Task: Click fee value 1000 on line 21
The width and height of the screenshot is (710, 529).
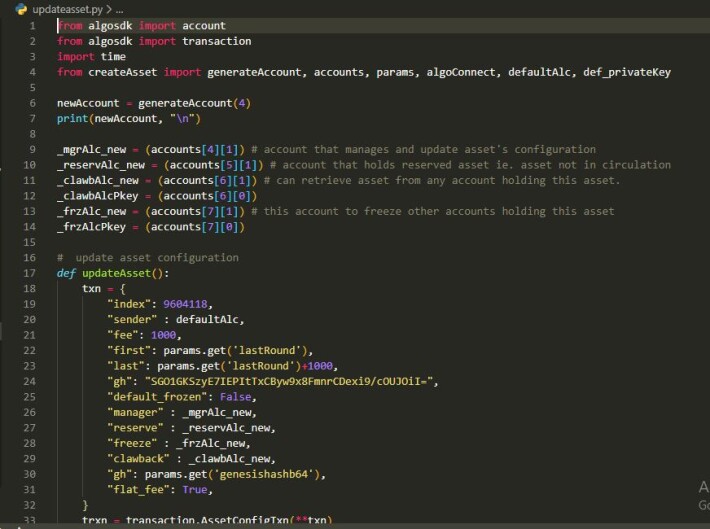Action: (163, 335)
